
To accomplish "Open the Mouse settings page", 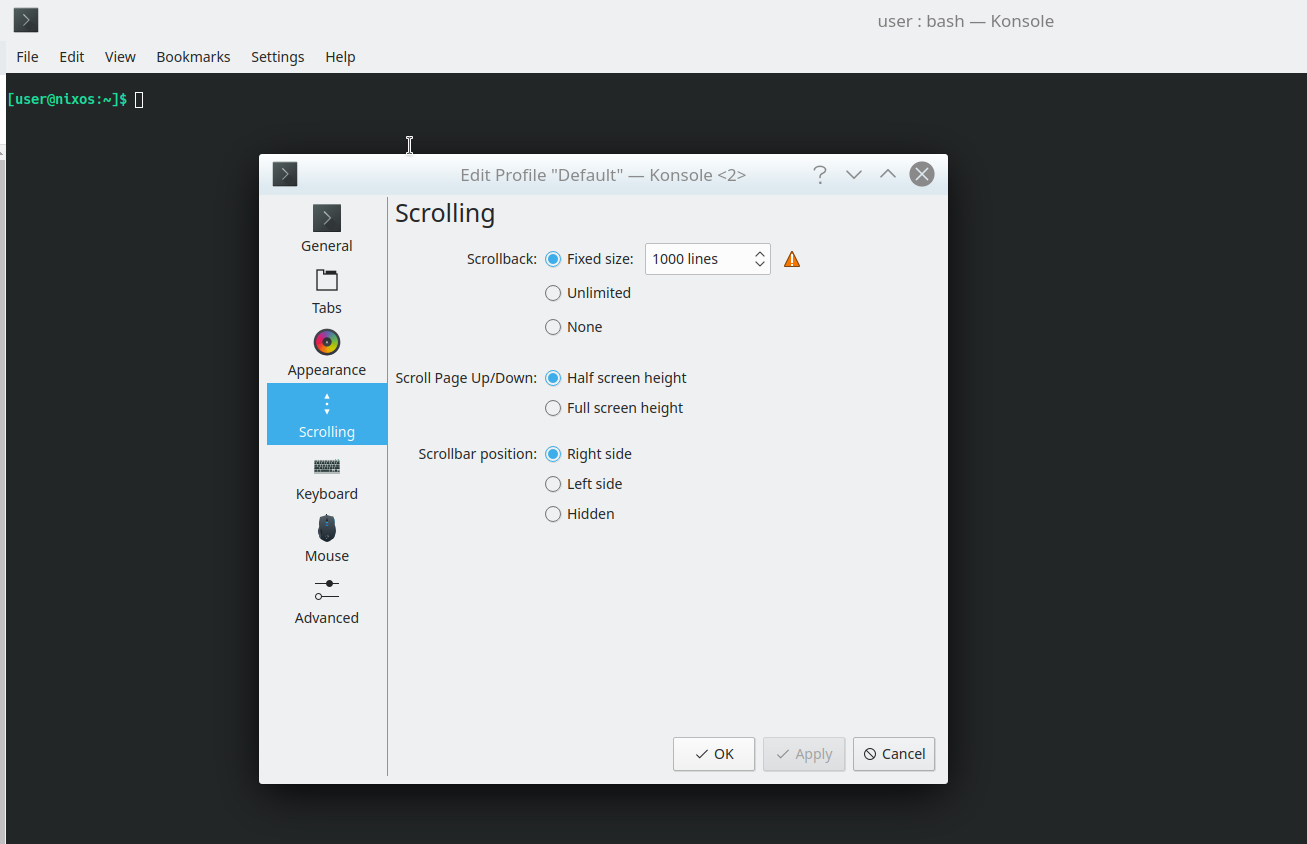I will point(327,538).
